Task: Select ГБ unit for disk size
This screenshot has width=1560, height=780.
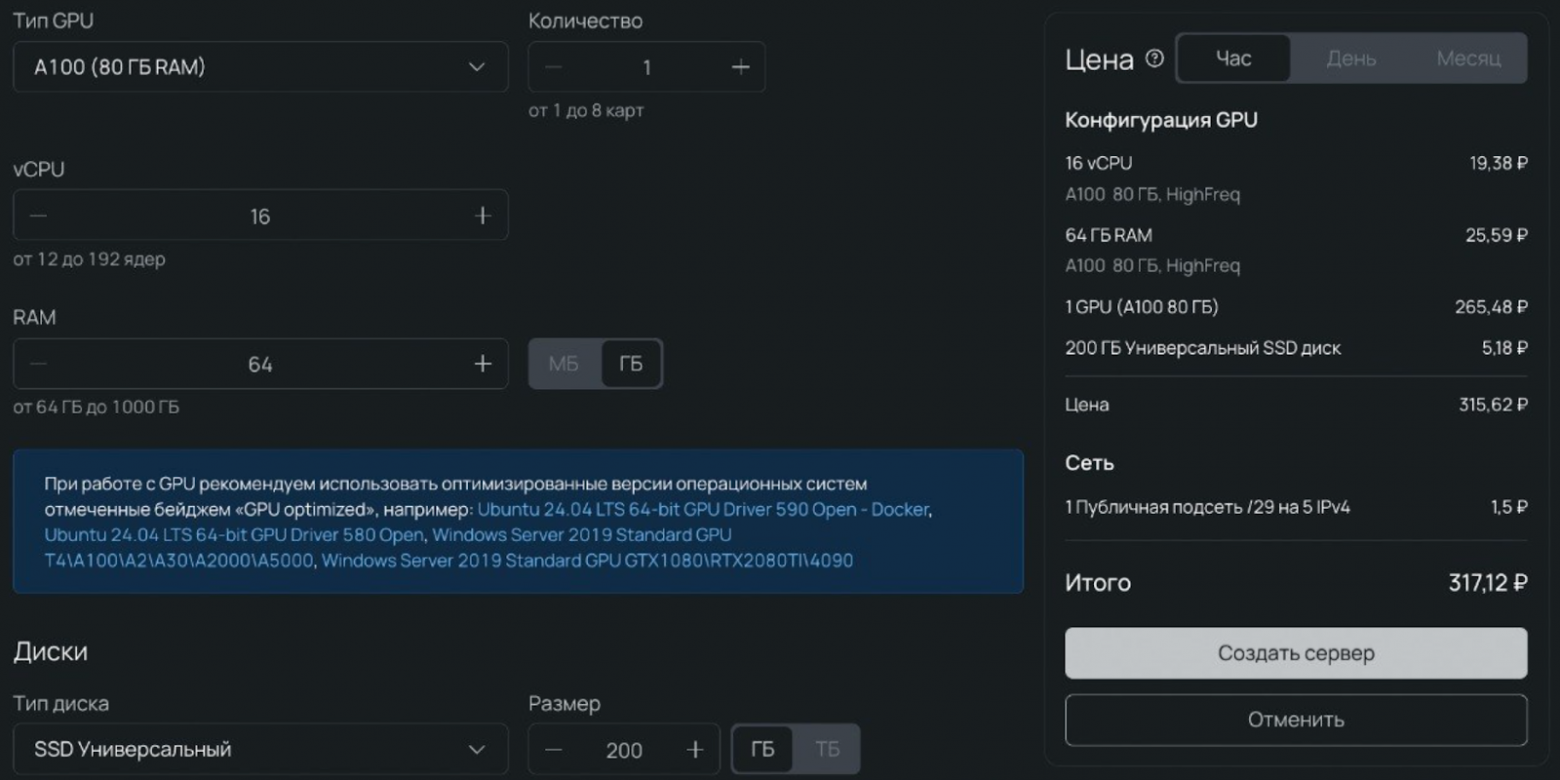Action: 764,749
